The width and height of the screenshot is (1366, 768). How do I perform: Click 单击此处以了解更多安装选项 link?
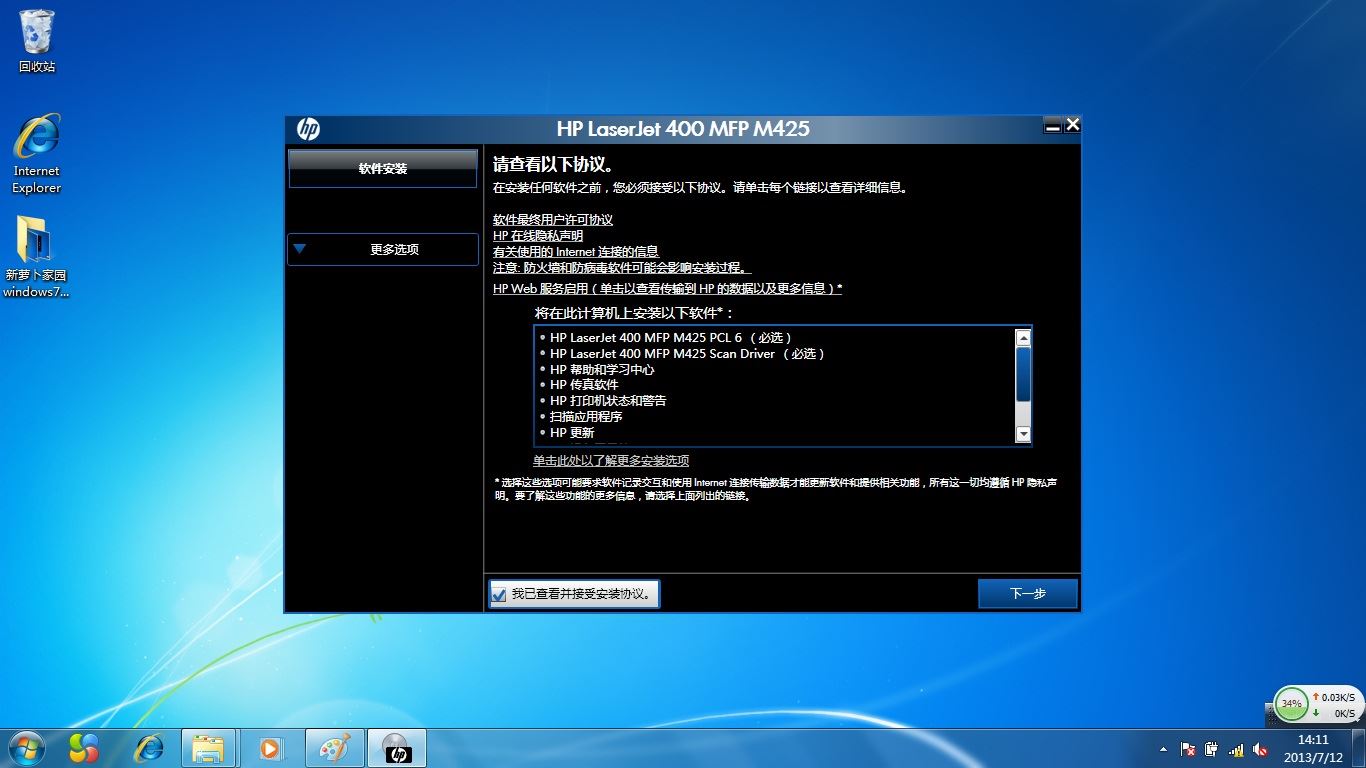point(611,461)
